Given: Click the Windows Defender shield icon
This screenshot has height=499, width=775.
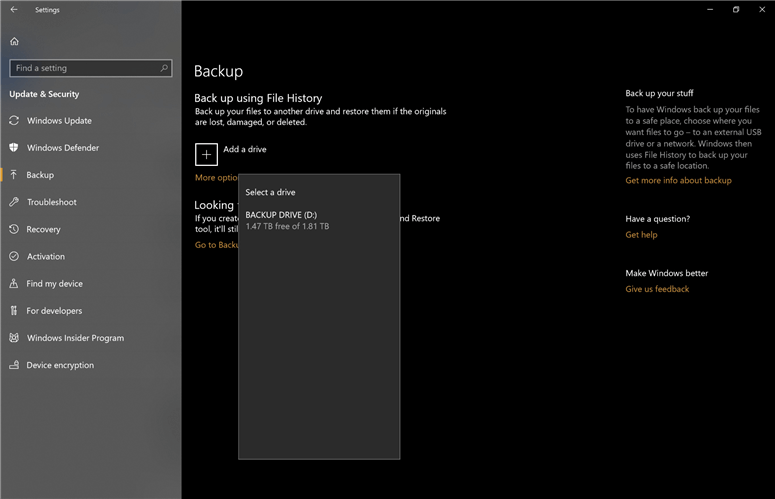Looking at the screenshot, I should coord(14,148).
